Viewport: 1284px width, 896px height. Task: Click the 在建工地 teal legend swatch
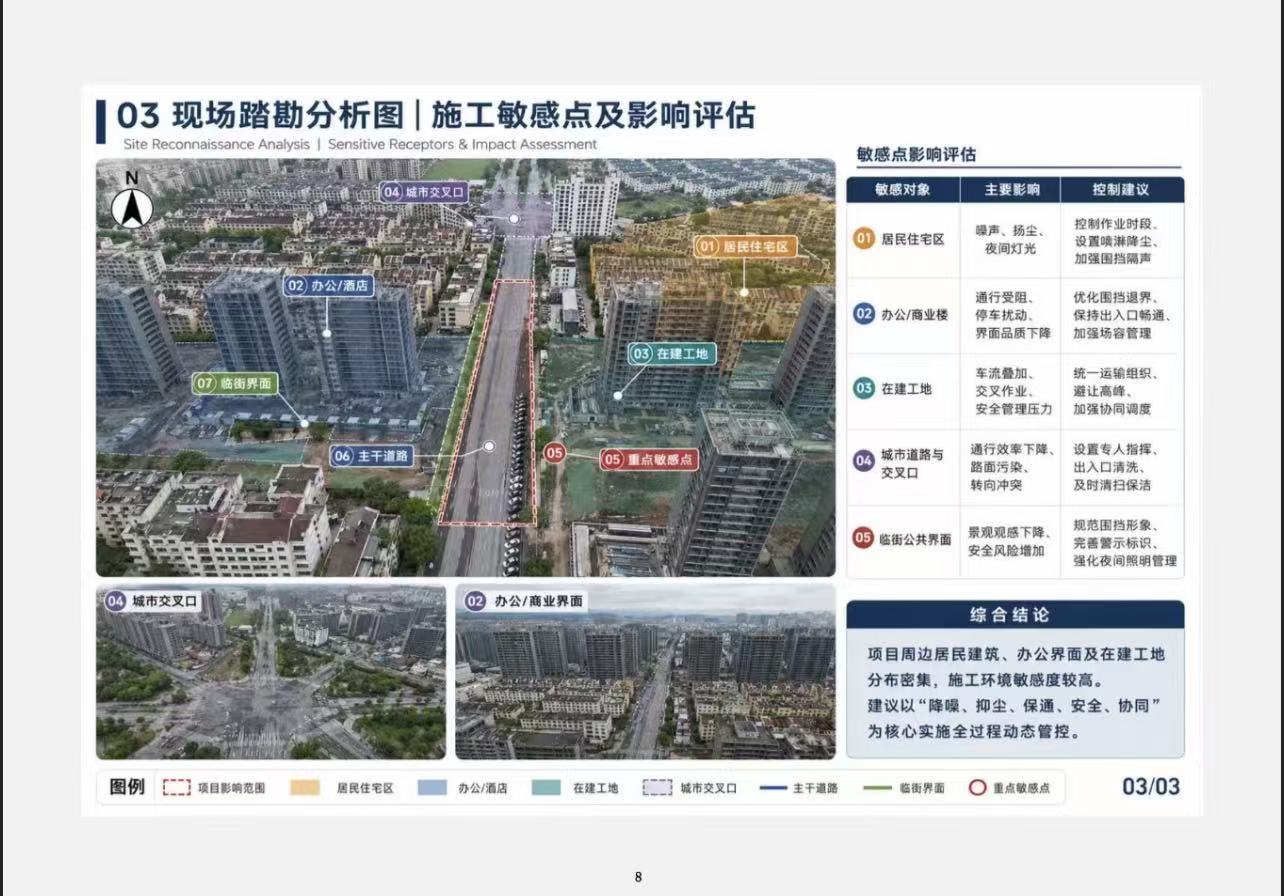(x=546, y=788)
